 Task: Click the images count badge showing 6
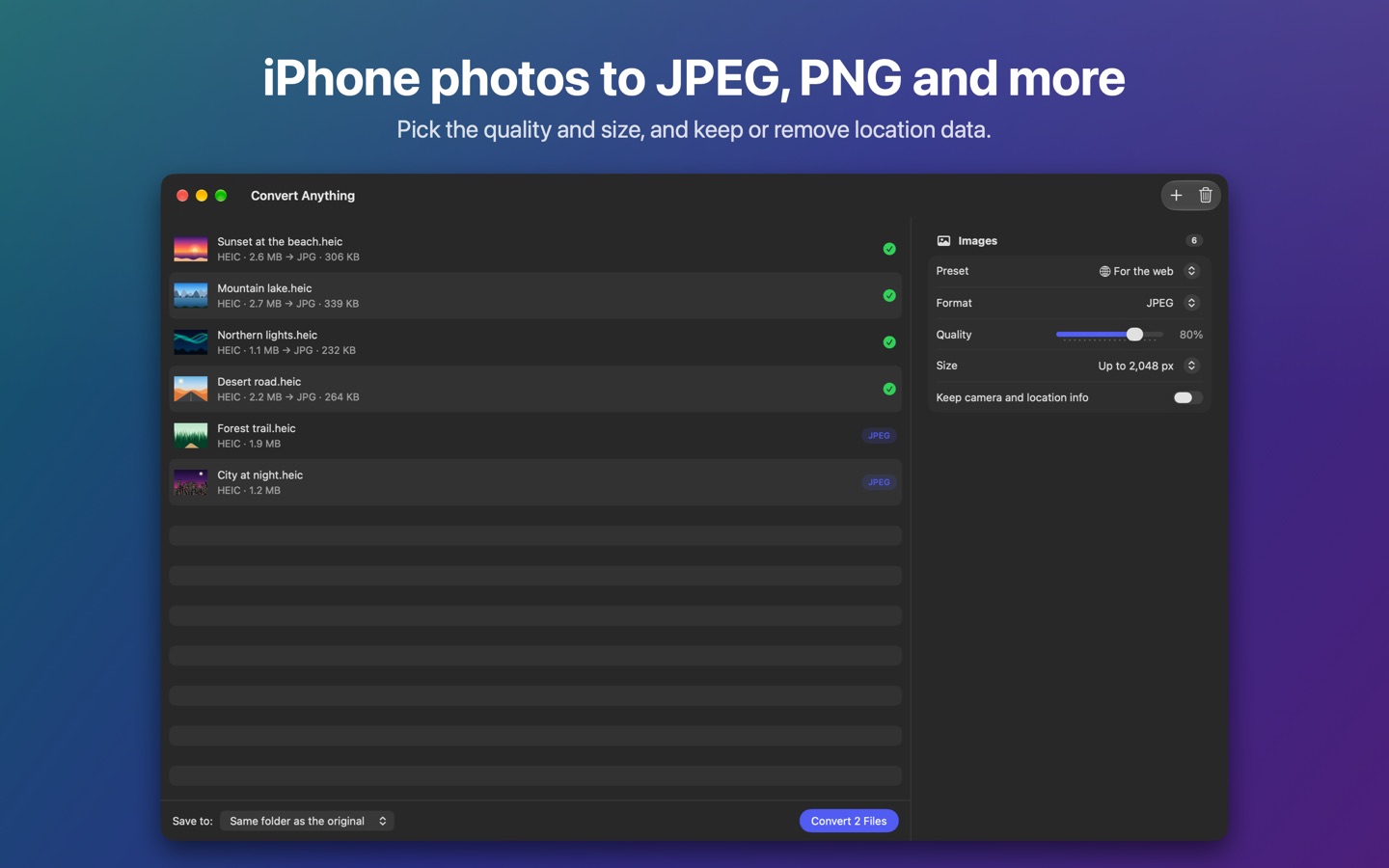[1194, 241]
